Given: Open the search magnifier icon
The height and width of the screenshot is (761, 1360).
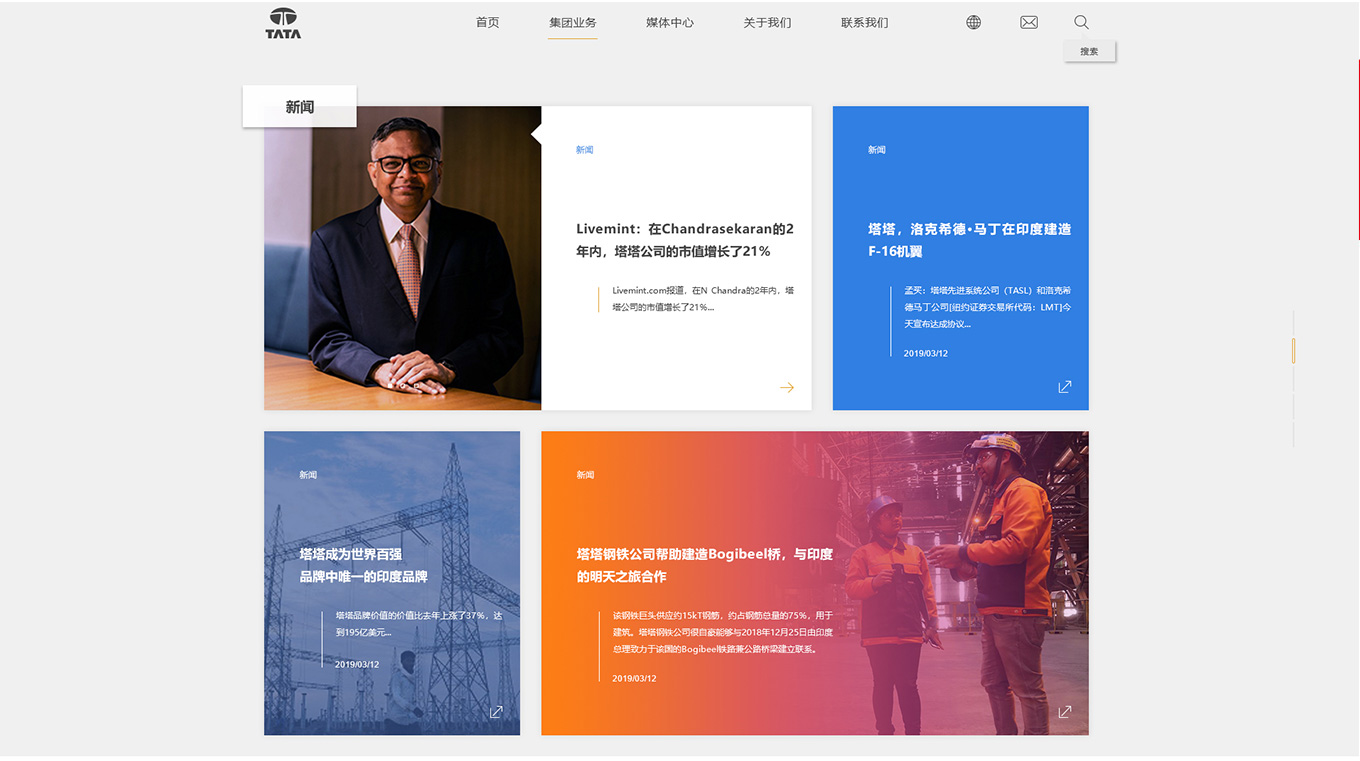Looking at the screenshot, I should (1081, 22).
